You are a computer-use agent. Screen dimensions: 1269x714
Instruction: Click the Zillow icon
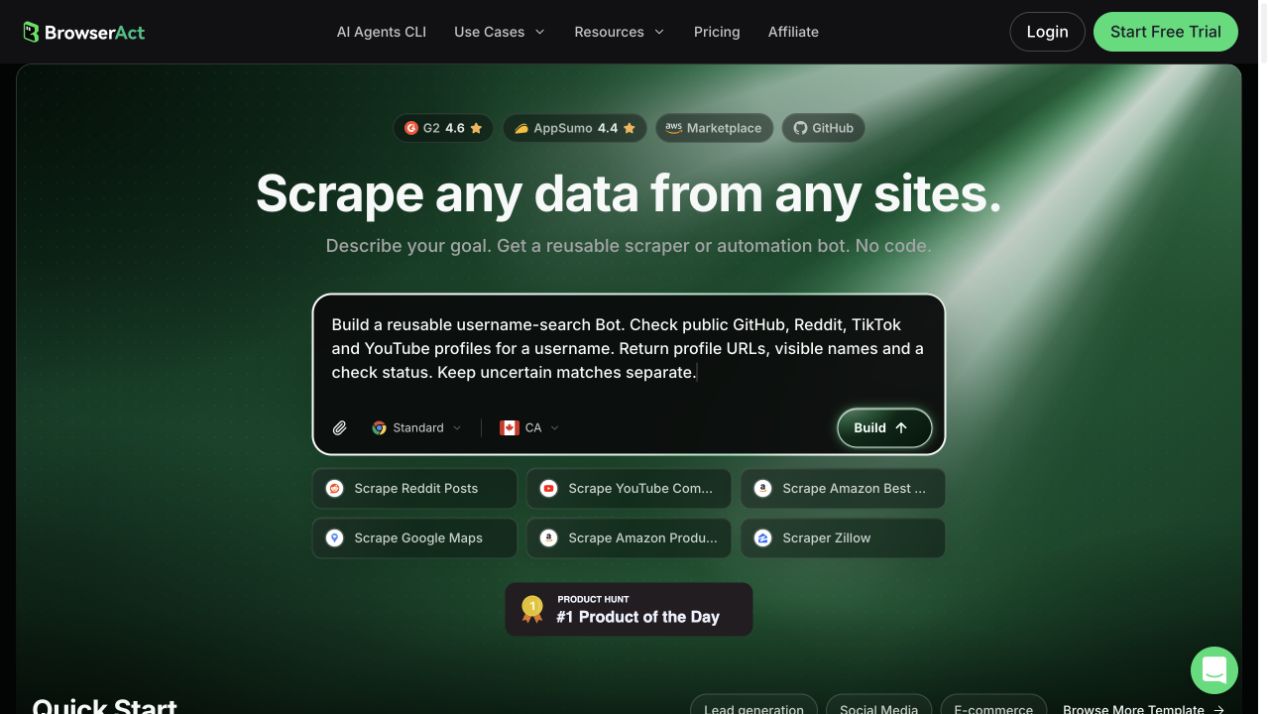click(763, 538)
